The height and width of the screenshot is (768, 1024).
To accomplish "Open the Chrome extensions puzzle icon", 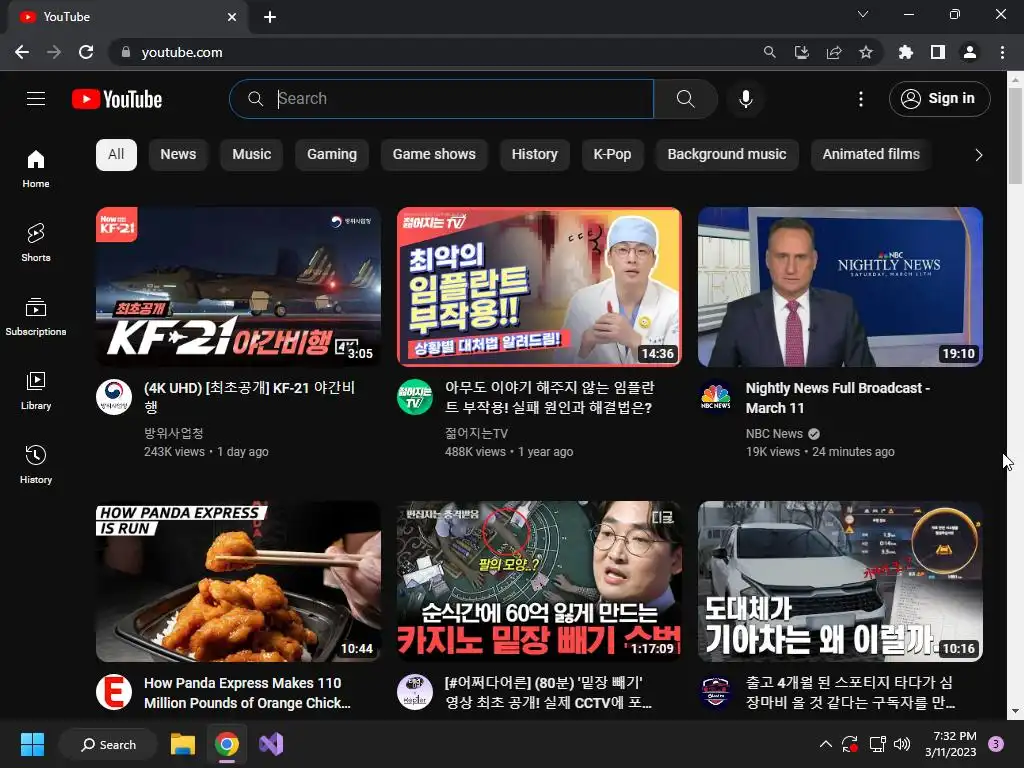I will click(906, 52).
